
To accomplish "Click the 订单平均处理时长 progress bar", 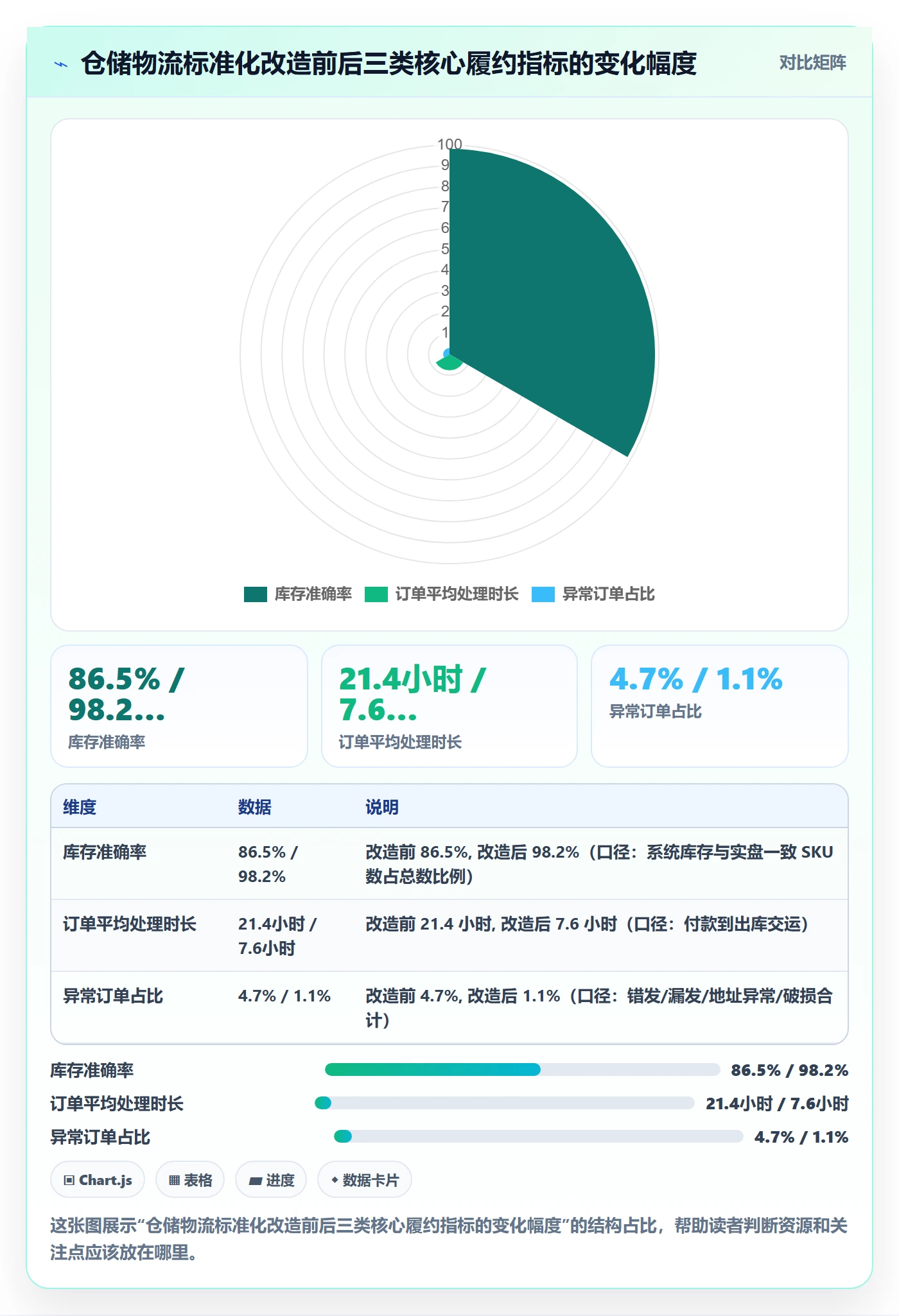I will tap(505, 1103).
